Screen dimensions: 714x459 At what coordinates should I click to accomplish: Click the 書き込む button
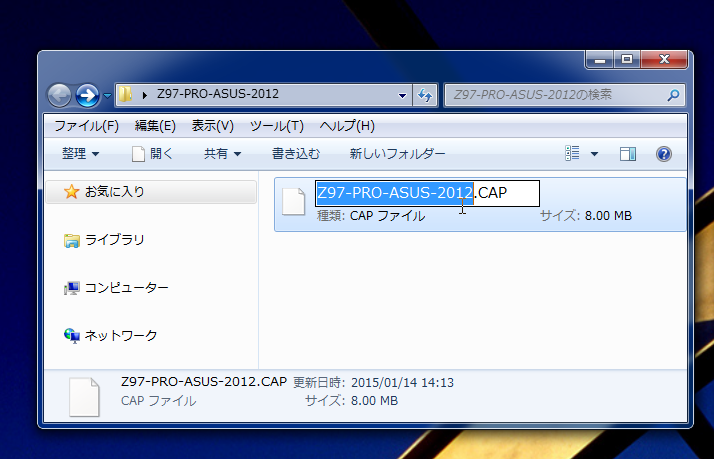pos(296,154)
